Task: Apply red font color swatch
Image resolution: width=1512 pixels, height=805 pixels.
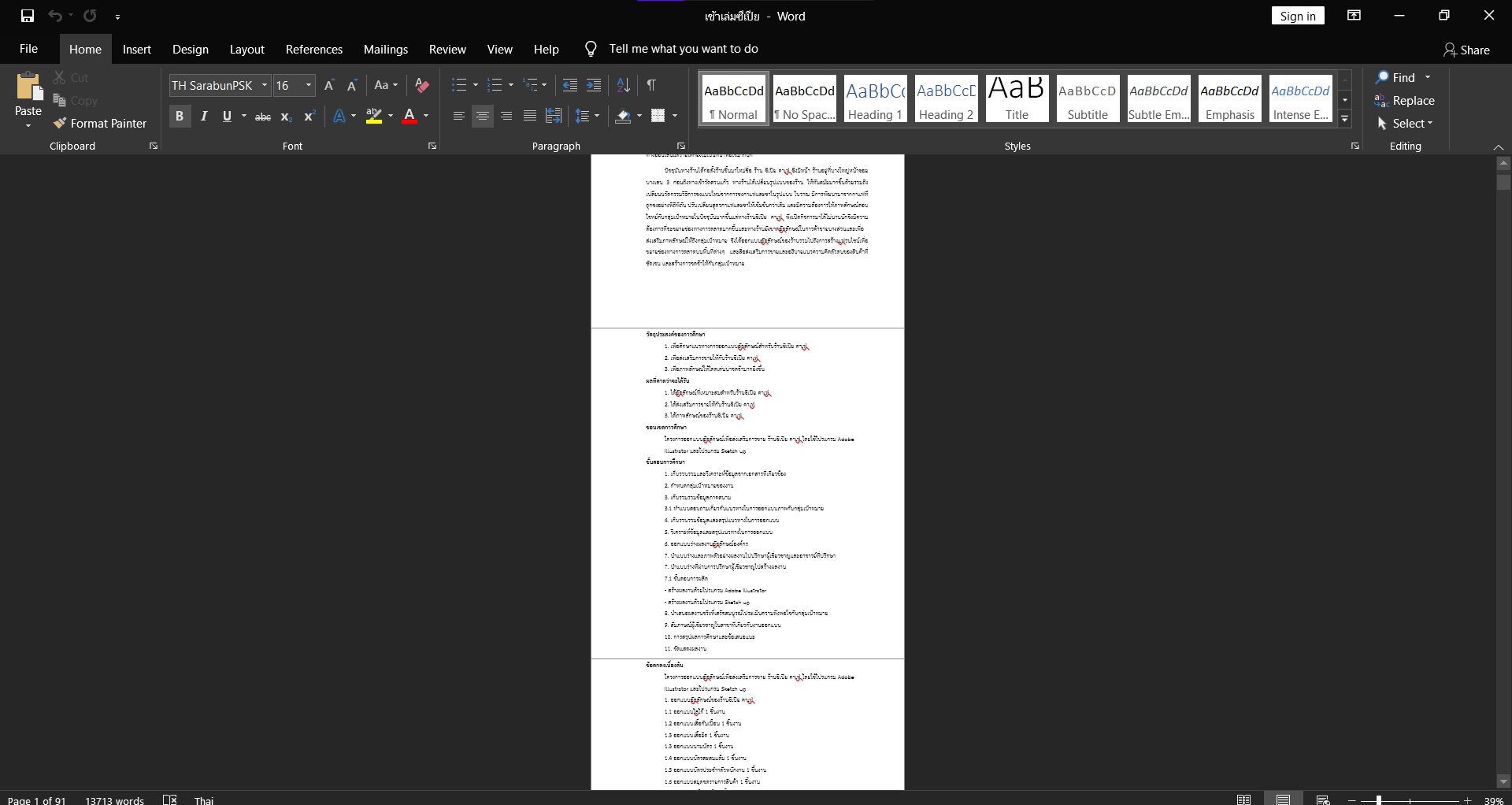Action: [409, 117]
